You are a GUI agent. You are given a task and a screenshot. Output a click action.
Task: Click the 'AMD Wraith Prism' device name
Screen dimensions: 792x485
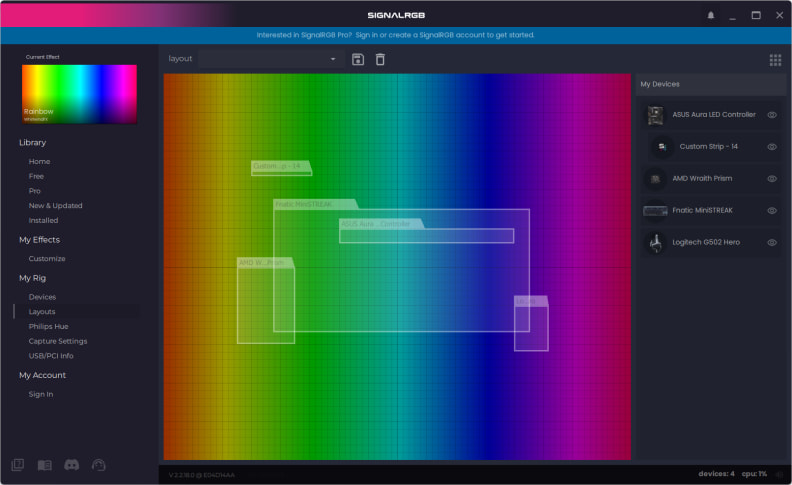(702, 178)
